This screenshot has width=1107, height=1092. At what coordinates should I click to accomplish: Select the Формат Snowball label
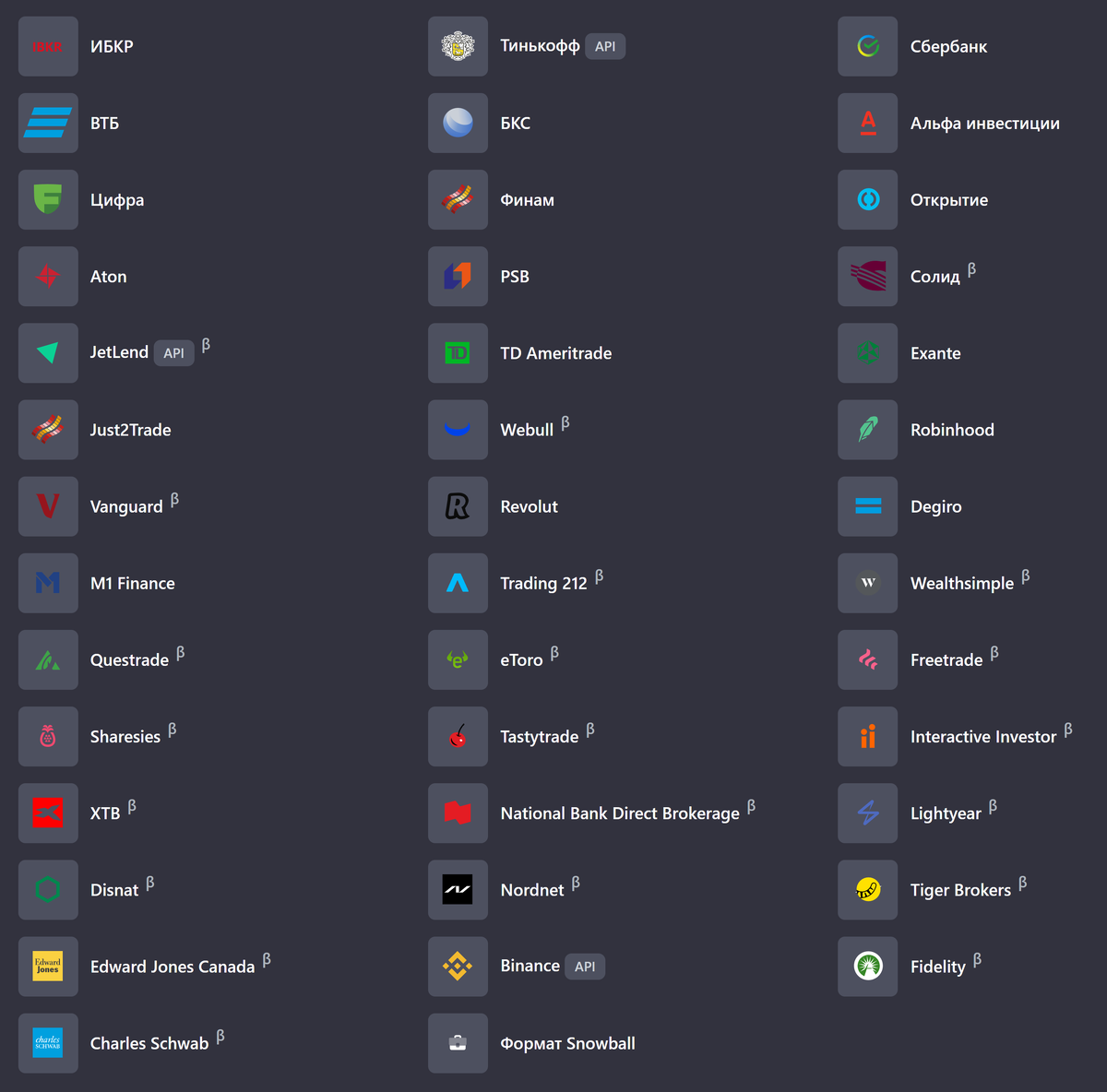pos(567,1043)
